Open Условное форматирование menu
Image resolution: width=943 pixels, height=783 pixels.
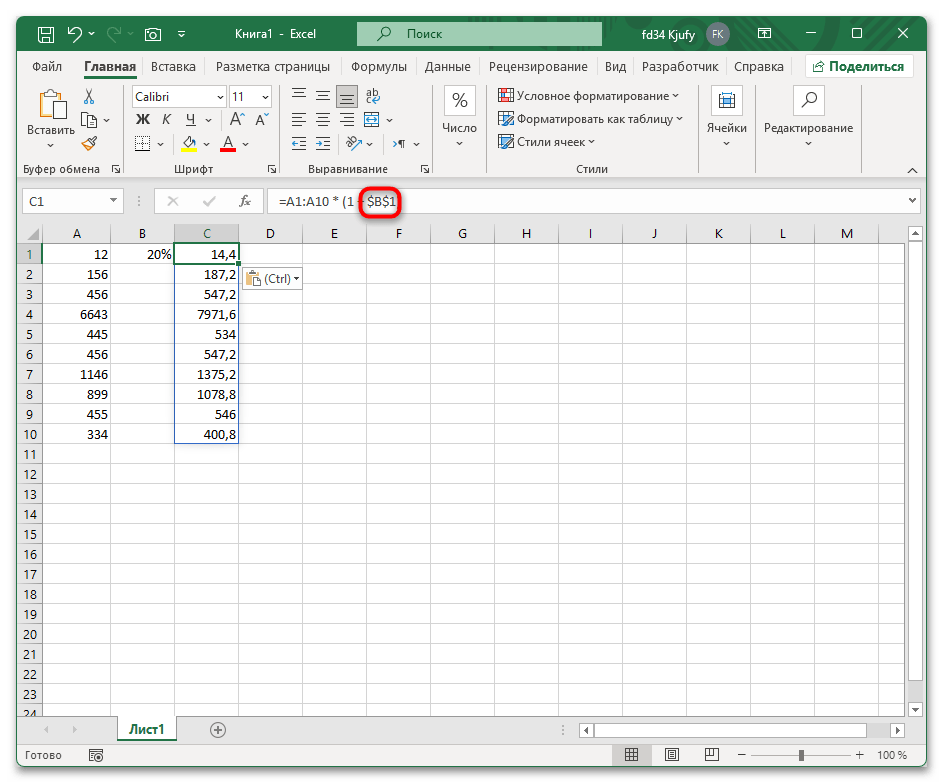588,96
